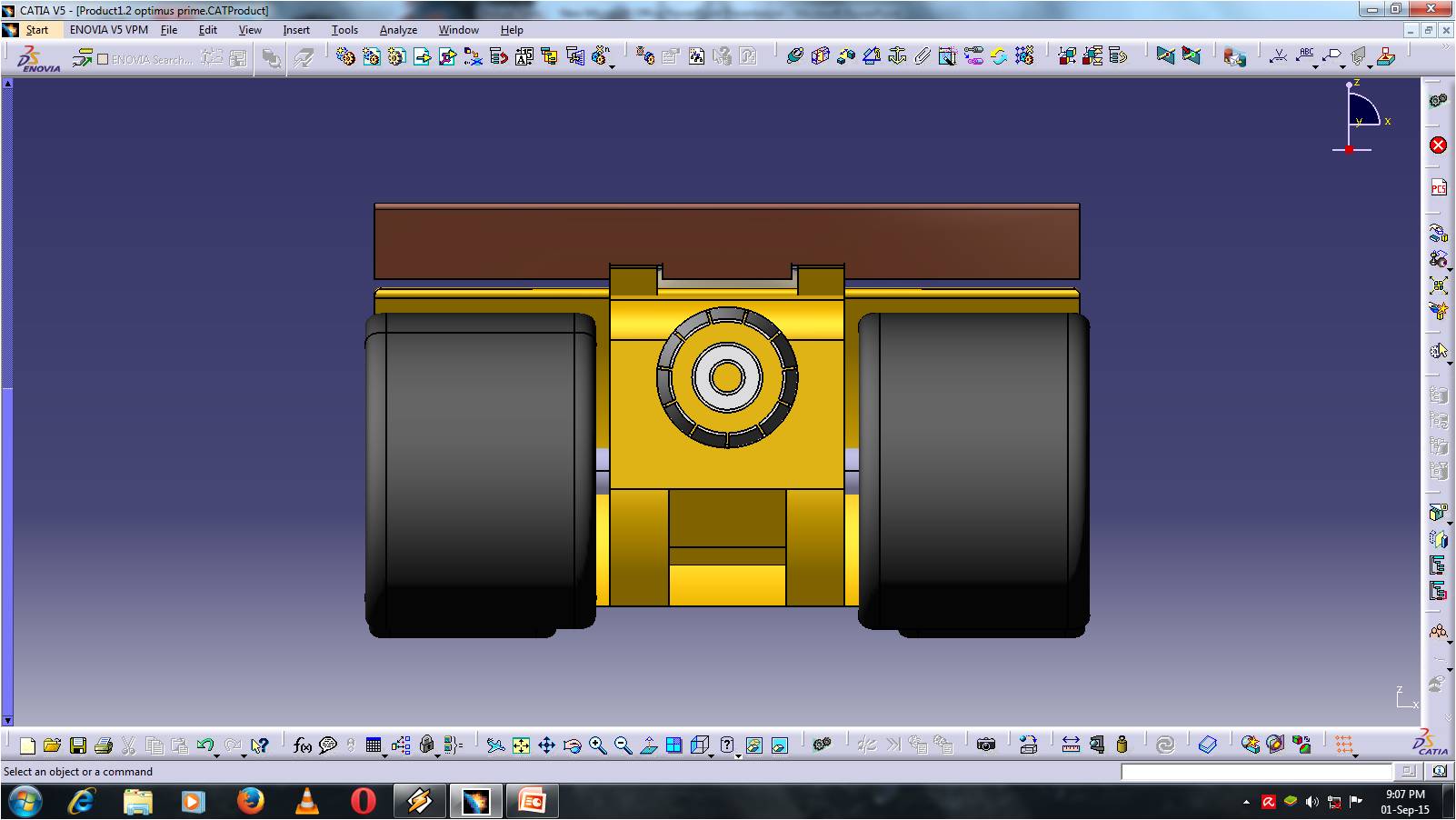Click the Capture camera icon
Image resolution: width=1456 pixels, height=820 pixels.
pos(986,745)
